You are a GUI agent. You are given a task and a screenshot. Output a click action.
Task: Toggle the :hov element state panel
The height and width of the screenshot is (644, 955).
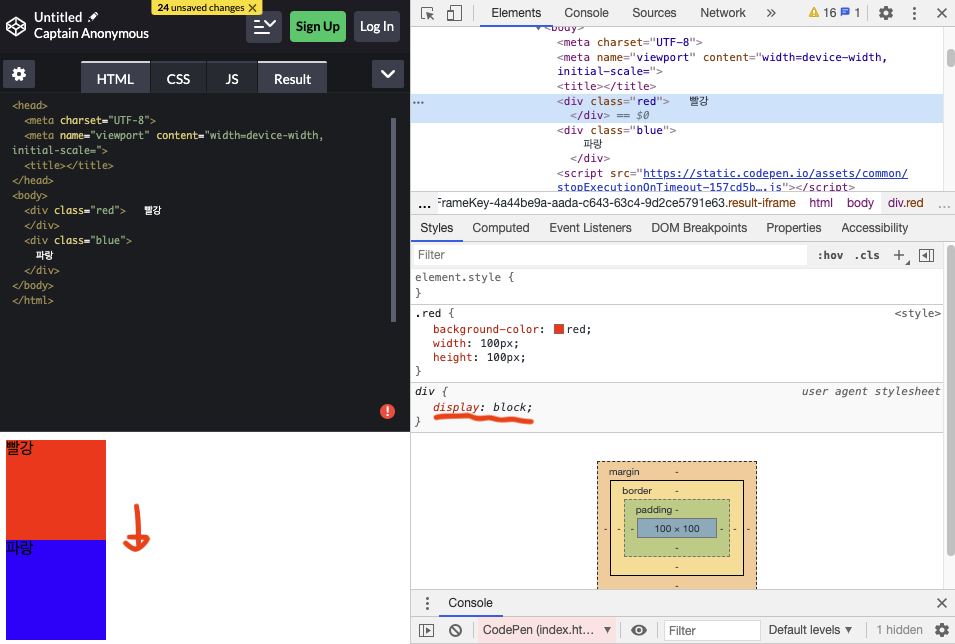(x=829, y=255)
